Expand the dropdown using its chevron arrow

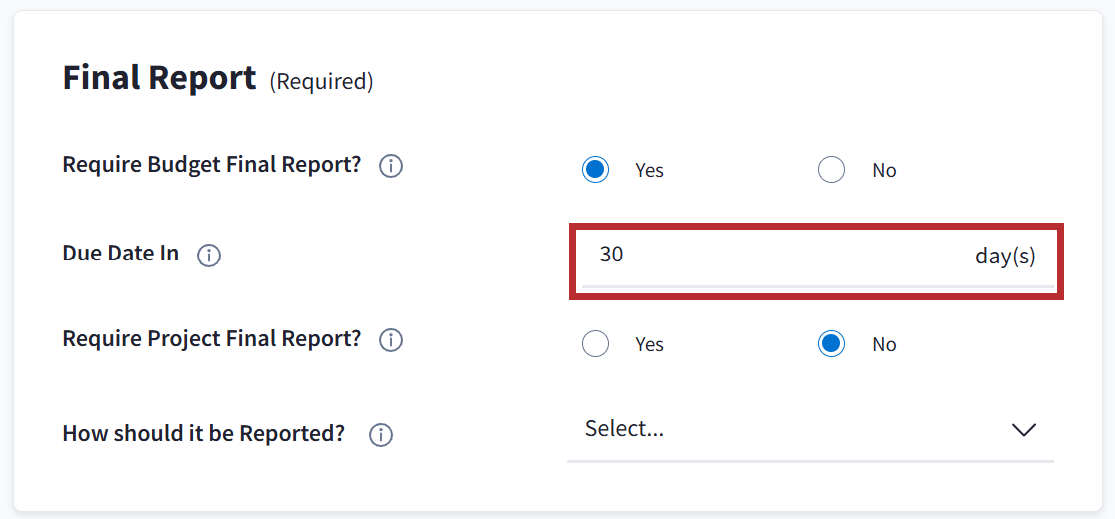[1023, 430]
